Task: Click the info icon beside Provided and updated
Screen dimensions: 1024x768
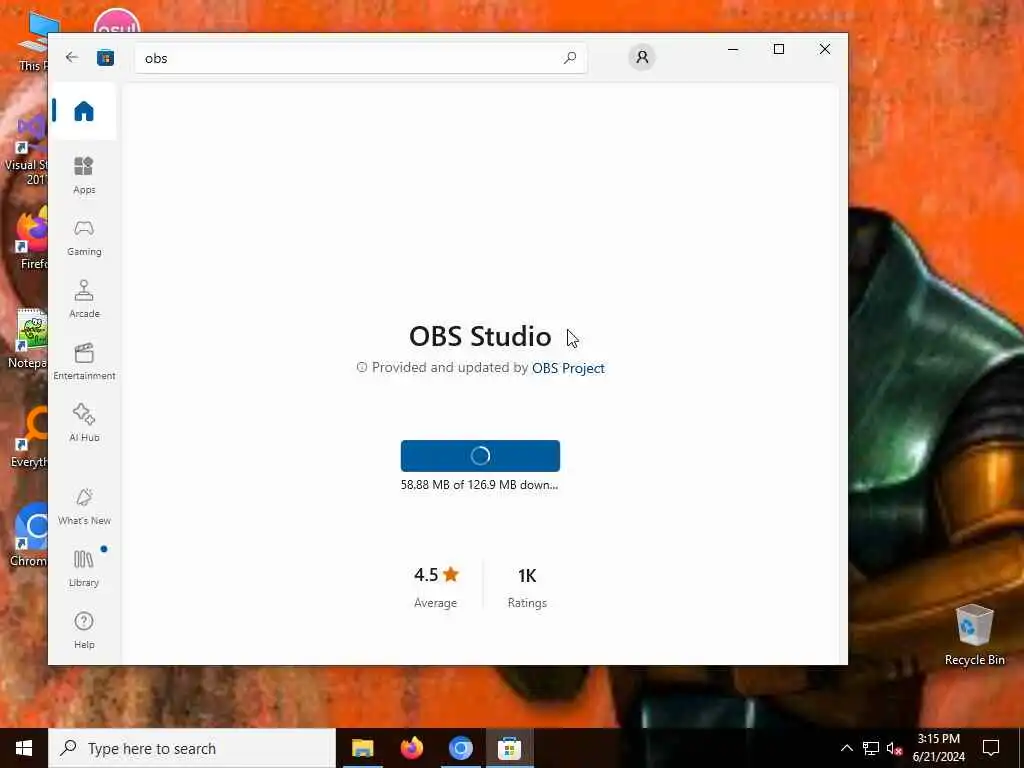Action: (x=361, y=367)
